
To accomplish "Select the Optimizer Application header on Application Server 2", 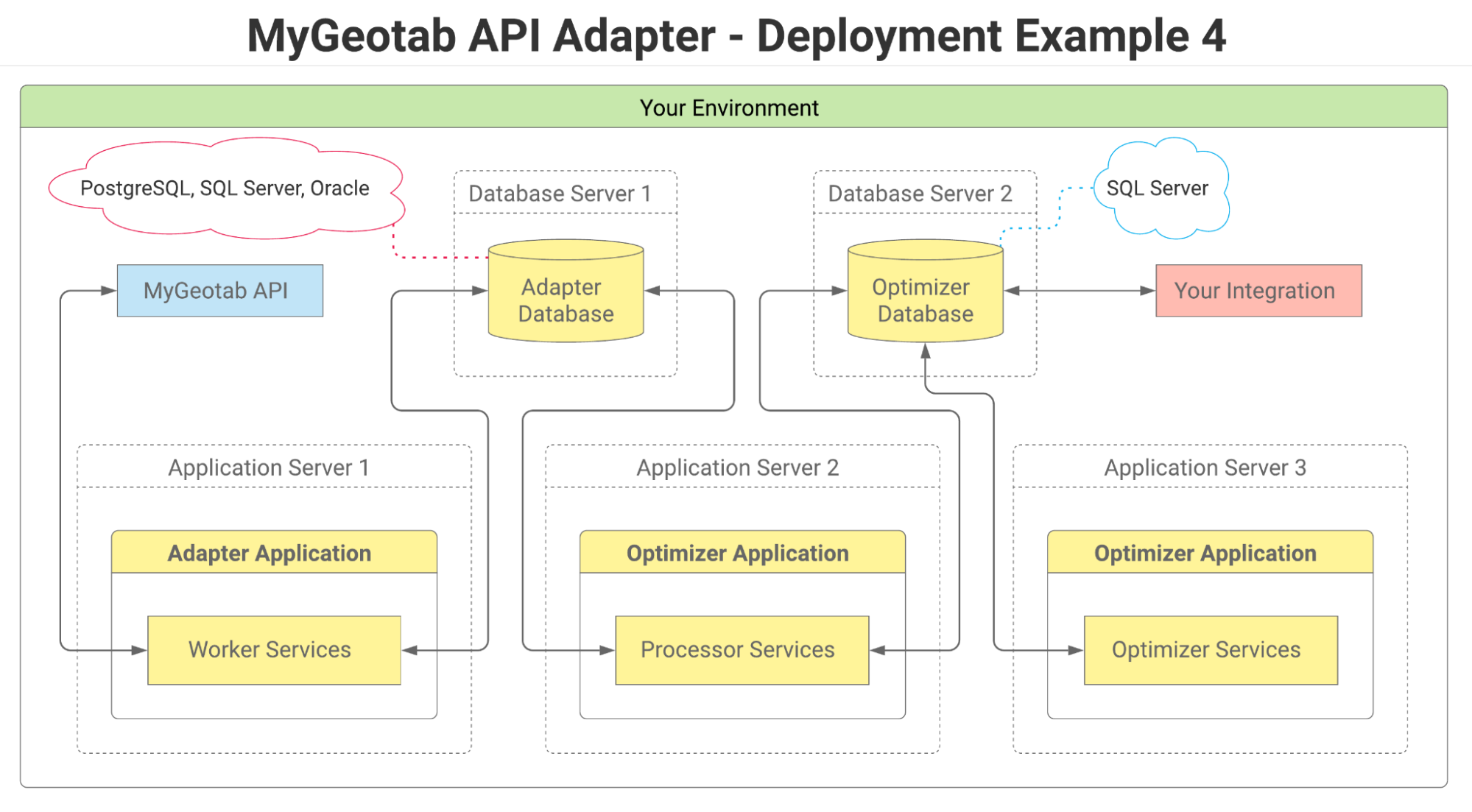I will tap(737, 552).
